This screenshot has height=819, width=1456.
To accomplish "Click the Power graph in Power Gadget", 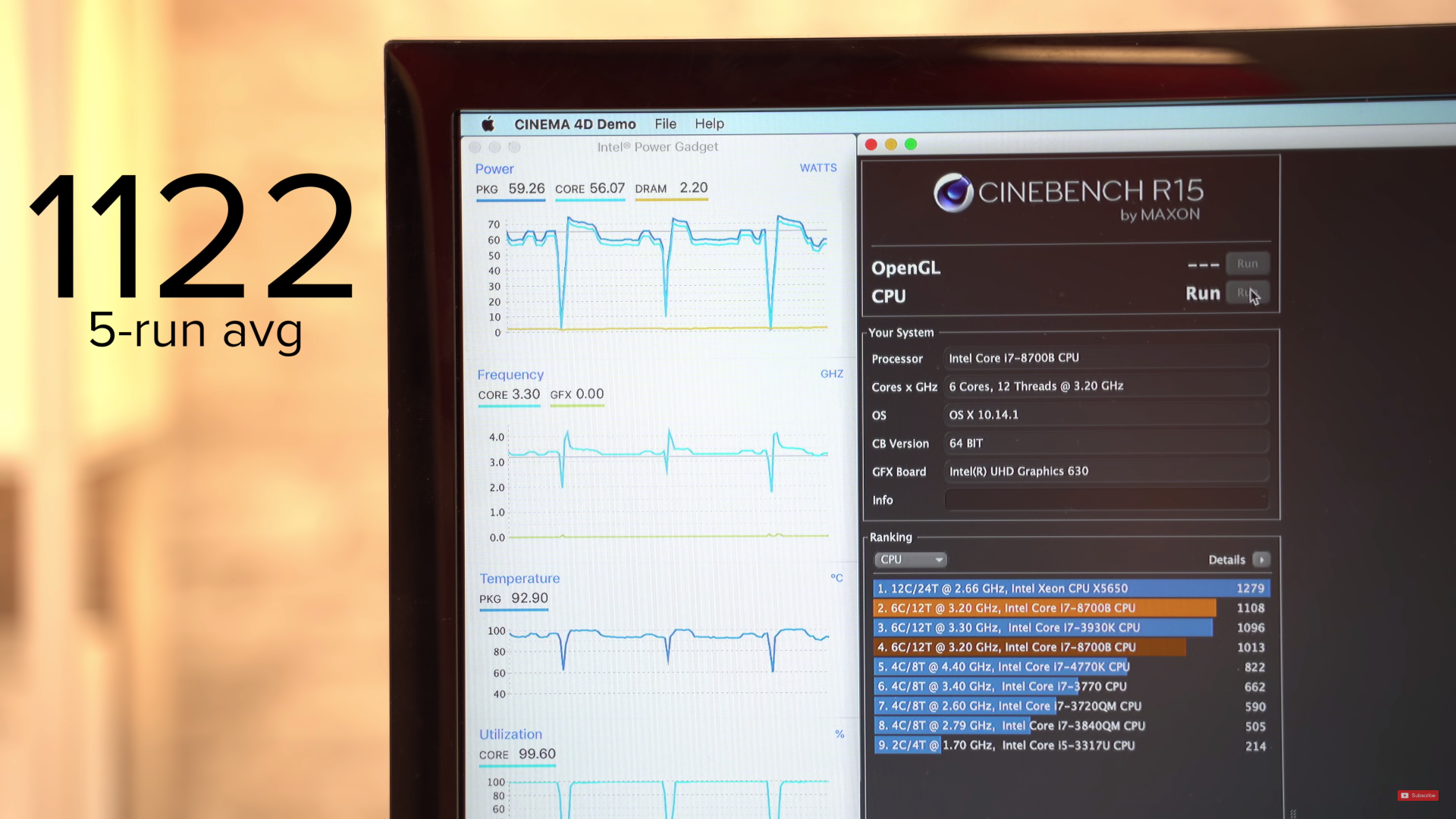I will (667, 275).
